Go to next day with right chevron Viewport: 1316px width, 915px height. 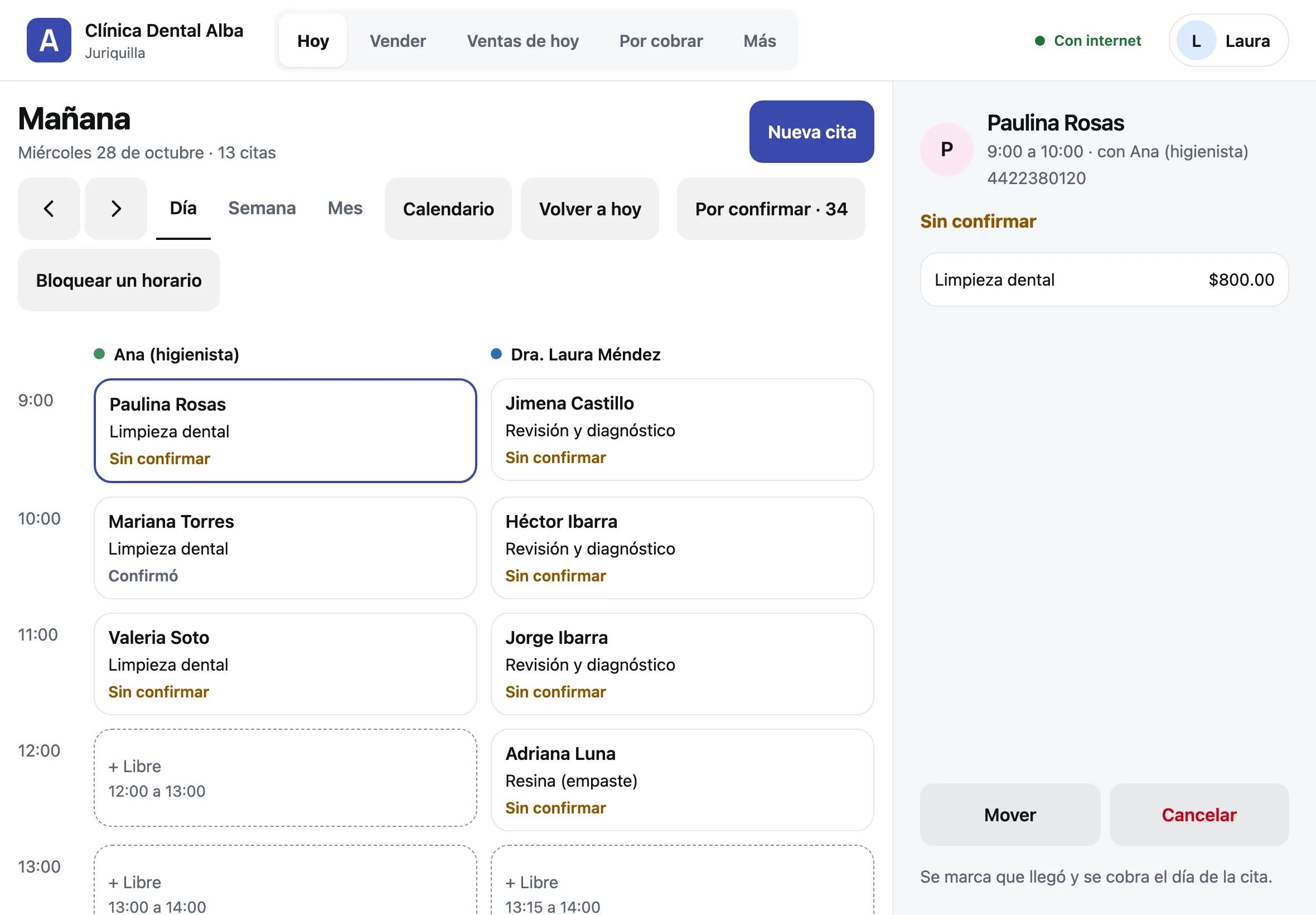116,209
